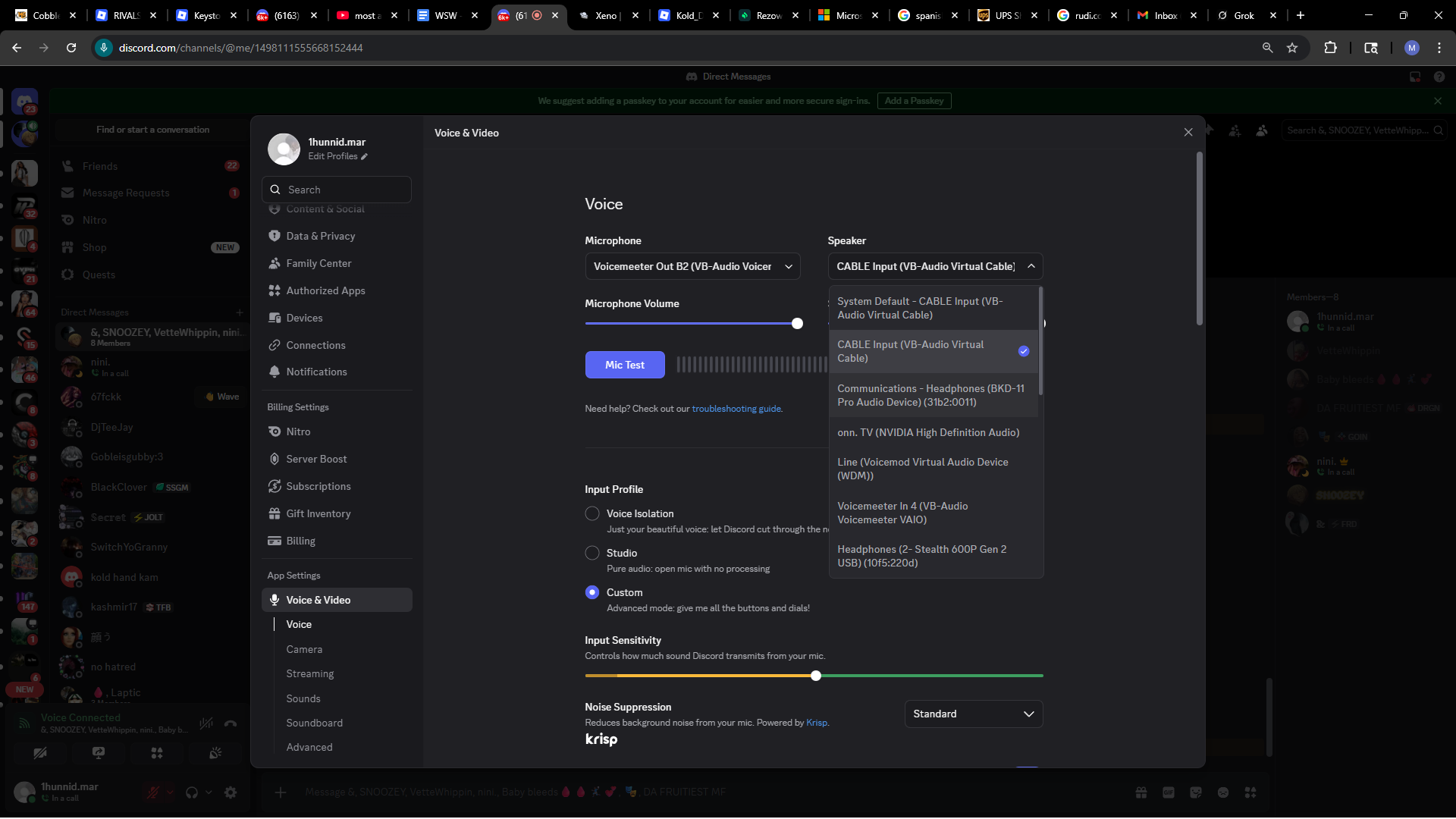
Task: Click the settings Search field
Action: pos(337,190)
